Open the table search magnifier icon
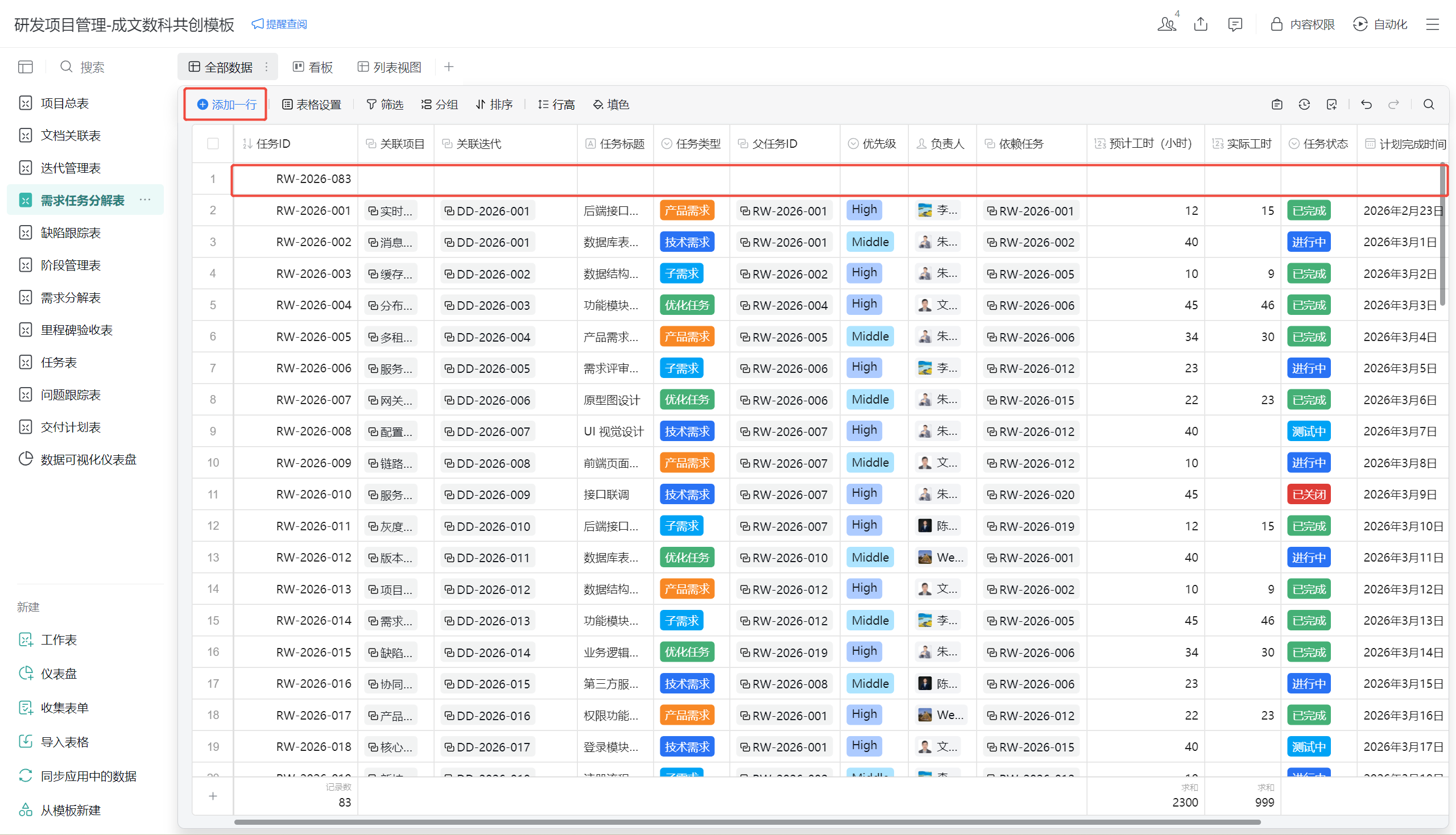 click(x=1429, y=105)
